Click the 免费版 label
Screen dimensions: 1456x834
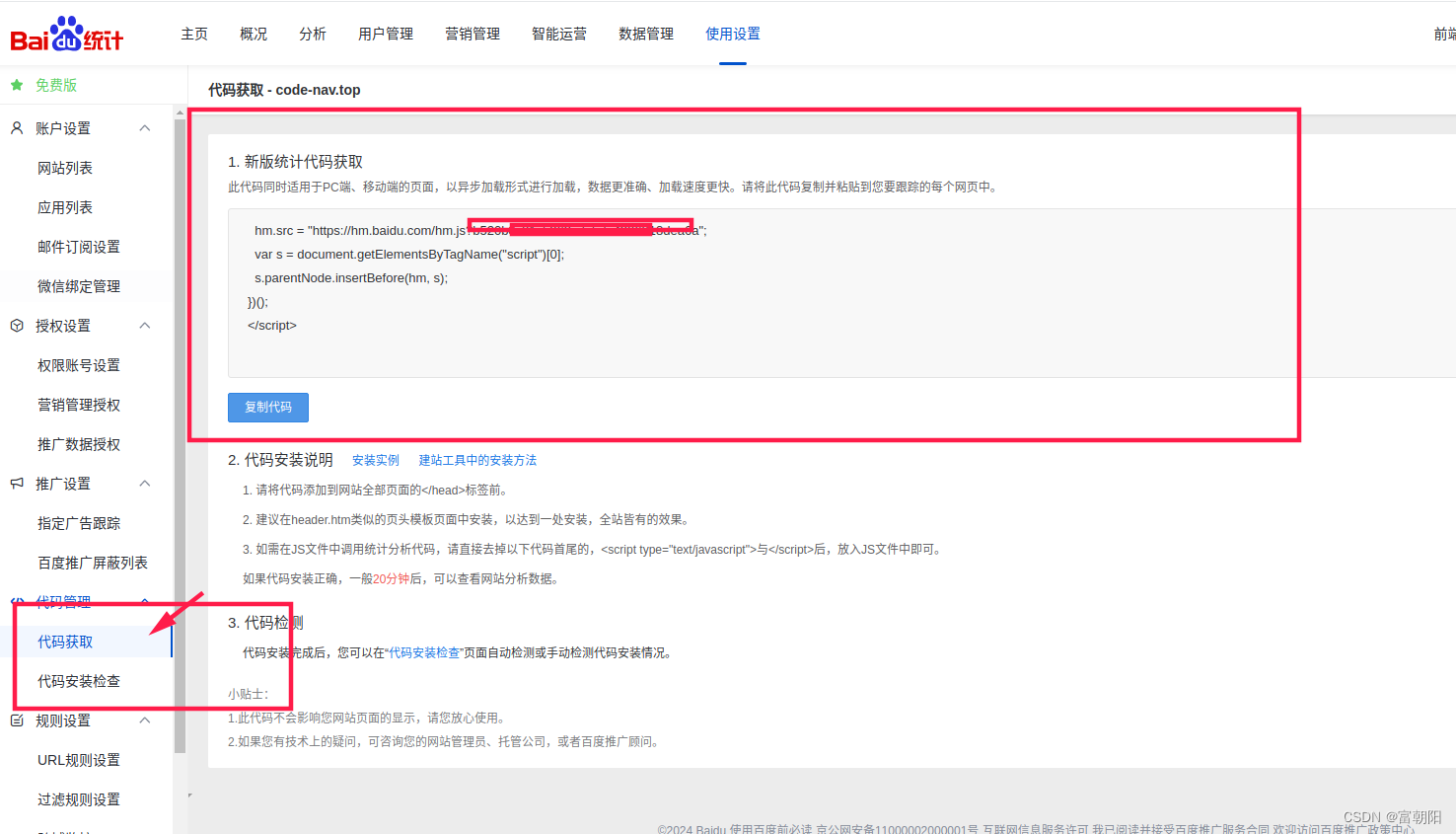pos(56,85)
